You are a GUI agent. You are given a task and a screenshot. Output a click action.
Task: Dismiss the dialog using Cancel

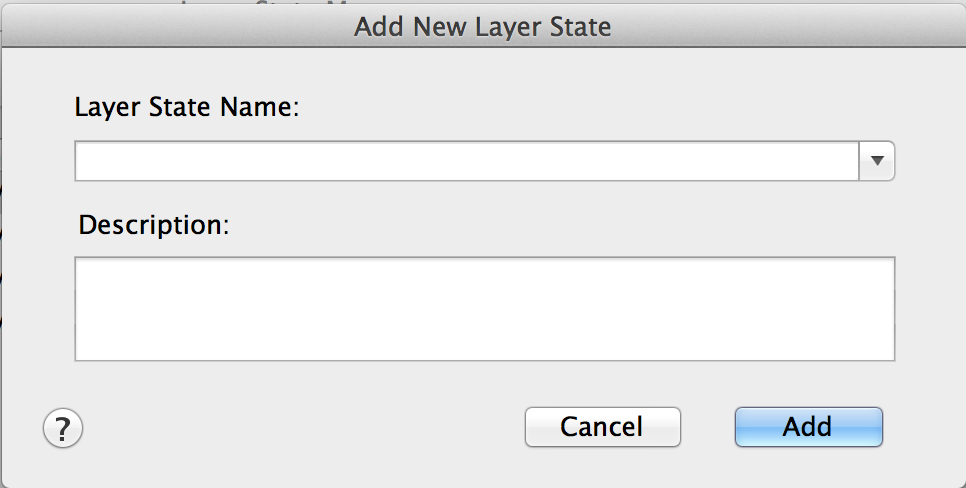(602, 426)
